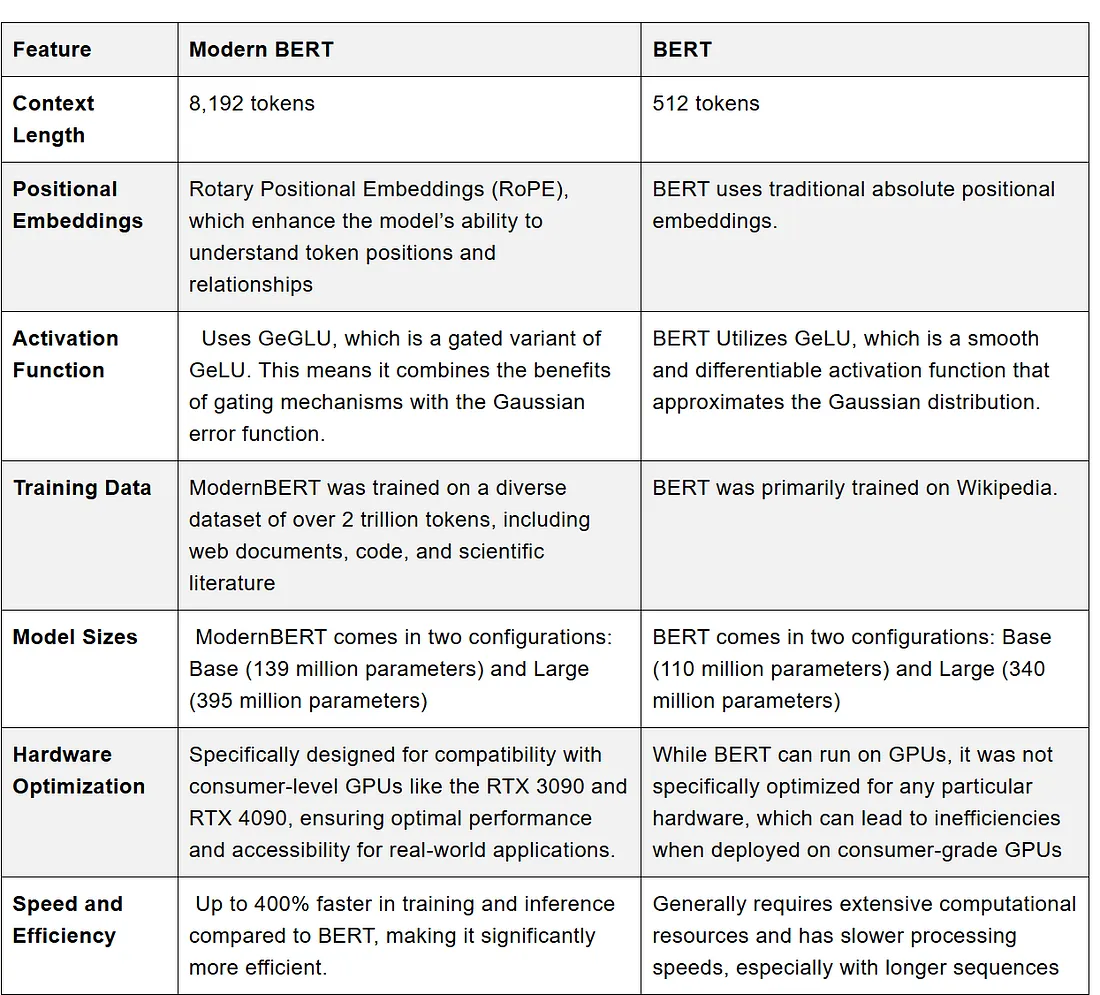Click the 2 trillion tokens description
Viewport: 1100px width, 995px height.
[x=409, y=536]
